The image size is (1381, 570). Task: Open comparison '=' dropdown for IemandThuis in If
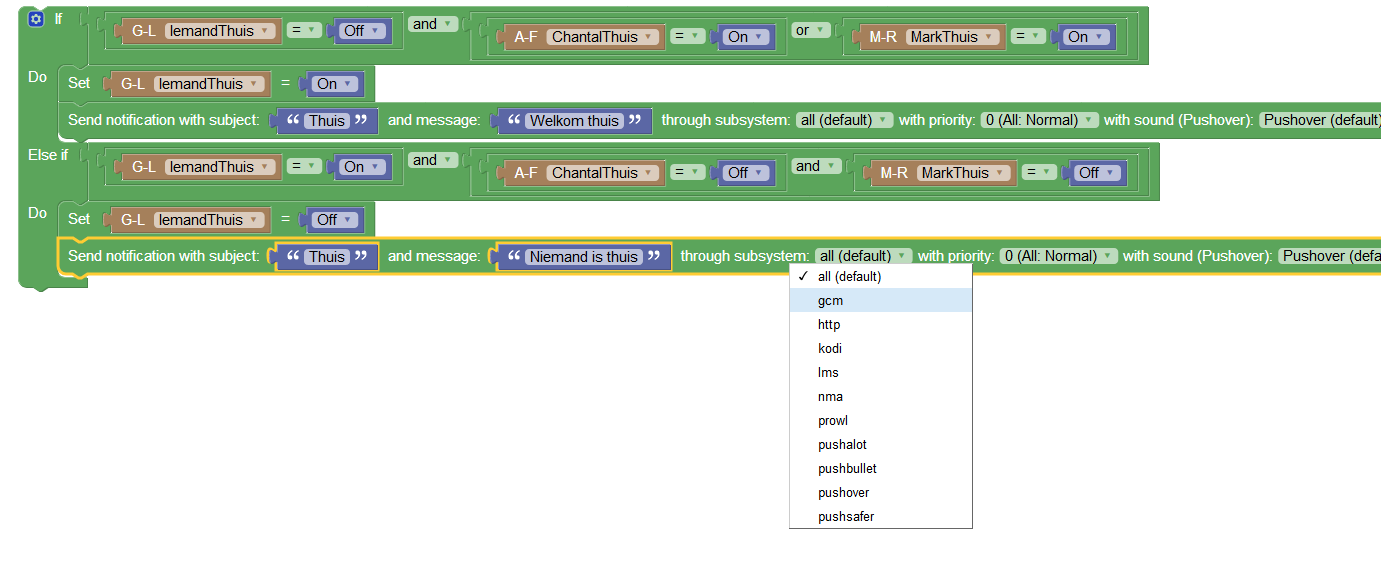tap(304, 30)
